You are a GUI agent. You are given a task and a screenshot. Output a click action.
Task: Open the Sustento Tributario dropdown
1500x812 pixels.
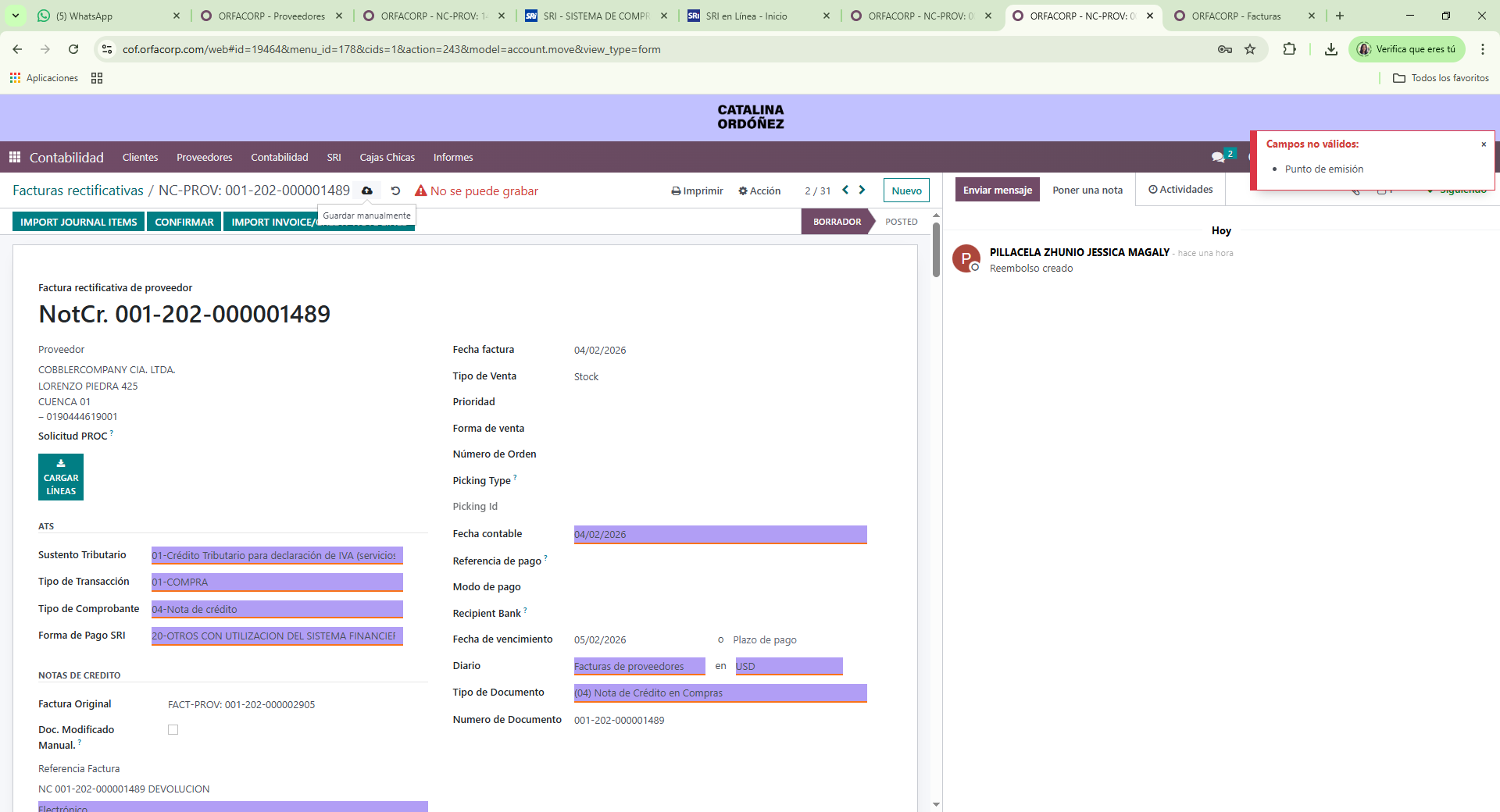tap(277, 555)
